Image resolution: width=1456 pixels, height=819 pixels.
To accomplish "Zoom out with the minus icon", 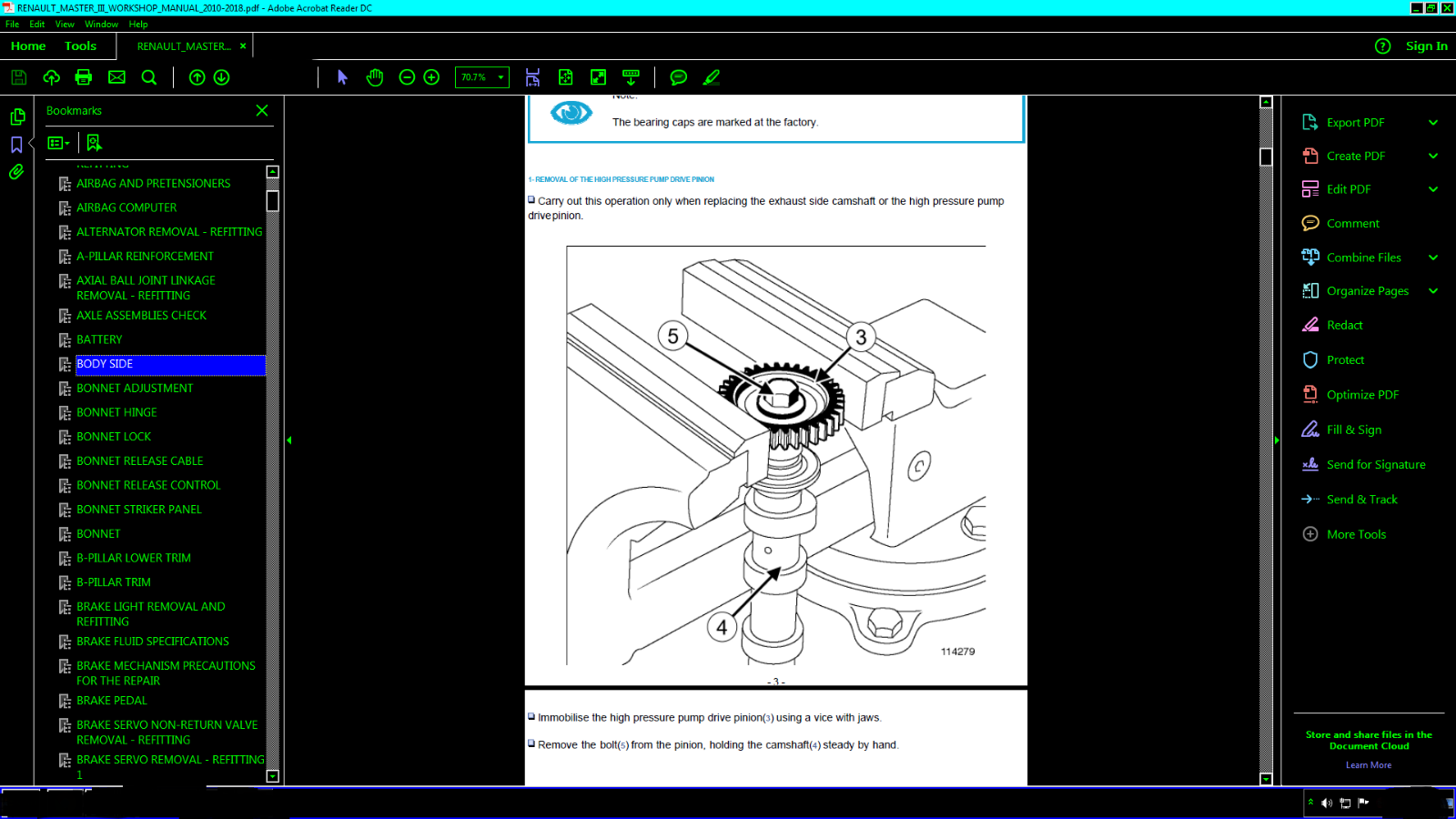I will [x=407, y=77].
